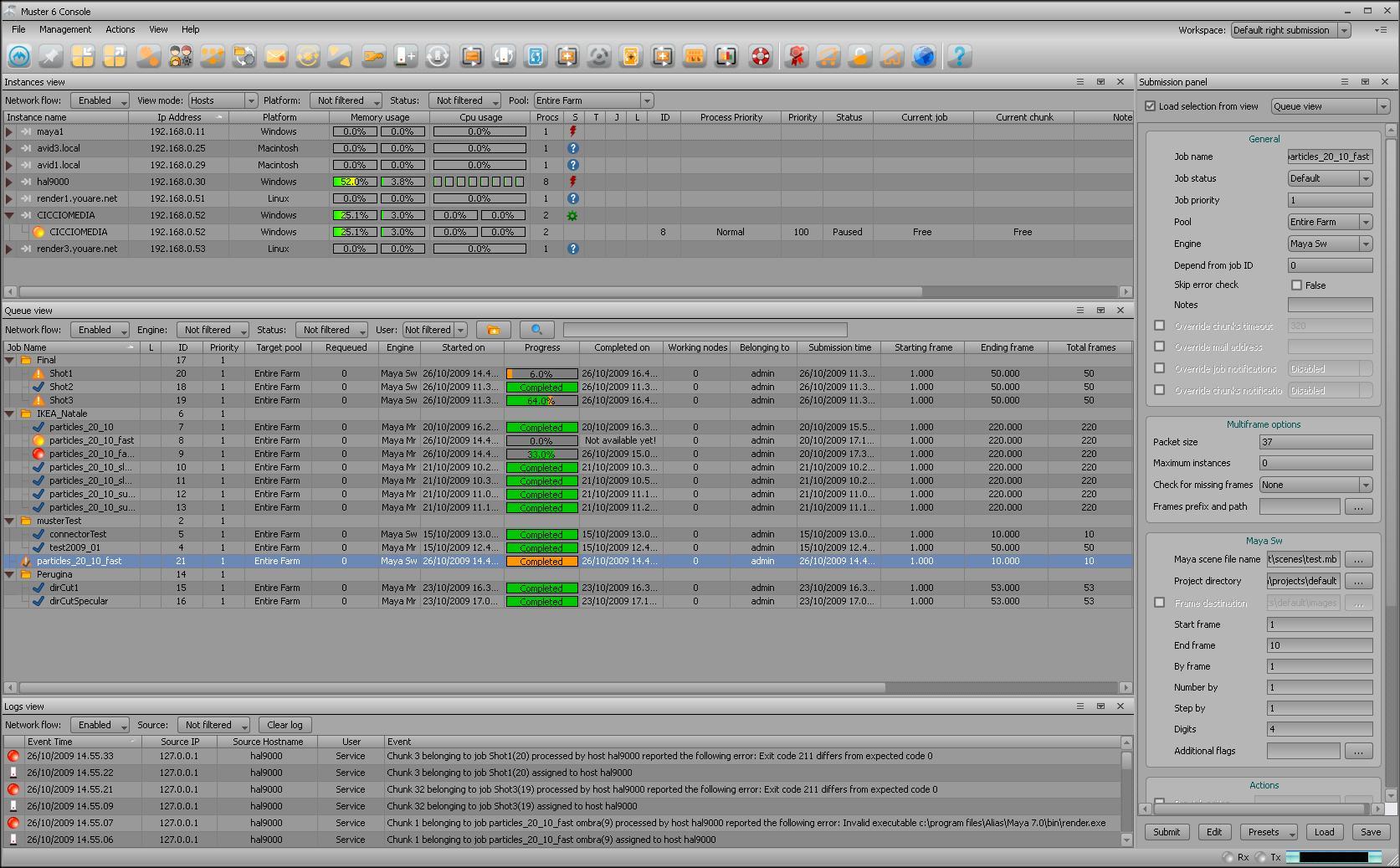Image resolution: width=1400 pixels, height=868 pixels.
Task: Open the Job status dropdown
Action: pyautogui.click(x=1330, y=178)
